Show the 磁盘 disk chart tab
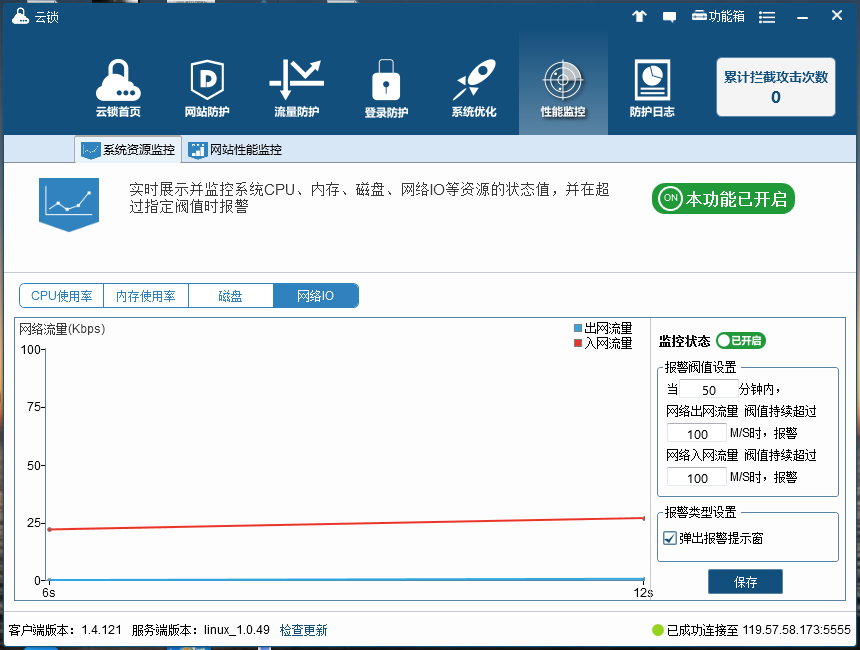860x650 pixels. tap(230, 296)
